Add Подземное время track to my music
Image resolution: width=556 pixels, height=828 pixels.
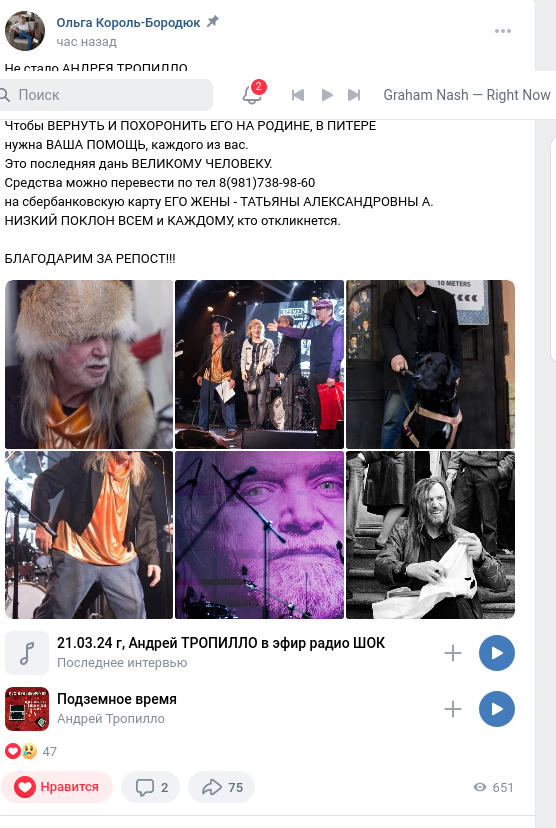pyautogui.click(x=453, y=709)
